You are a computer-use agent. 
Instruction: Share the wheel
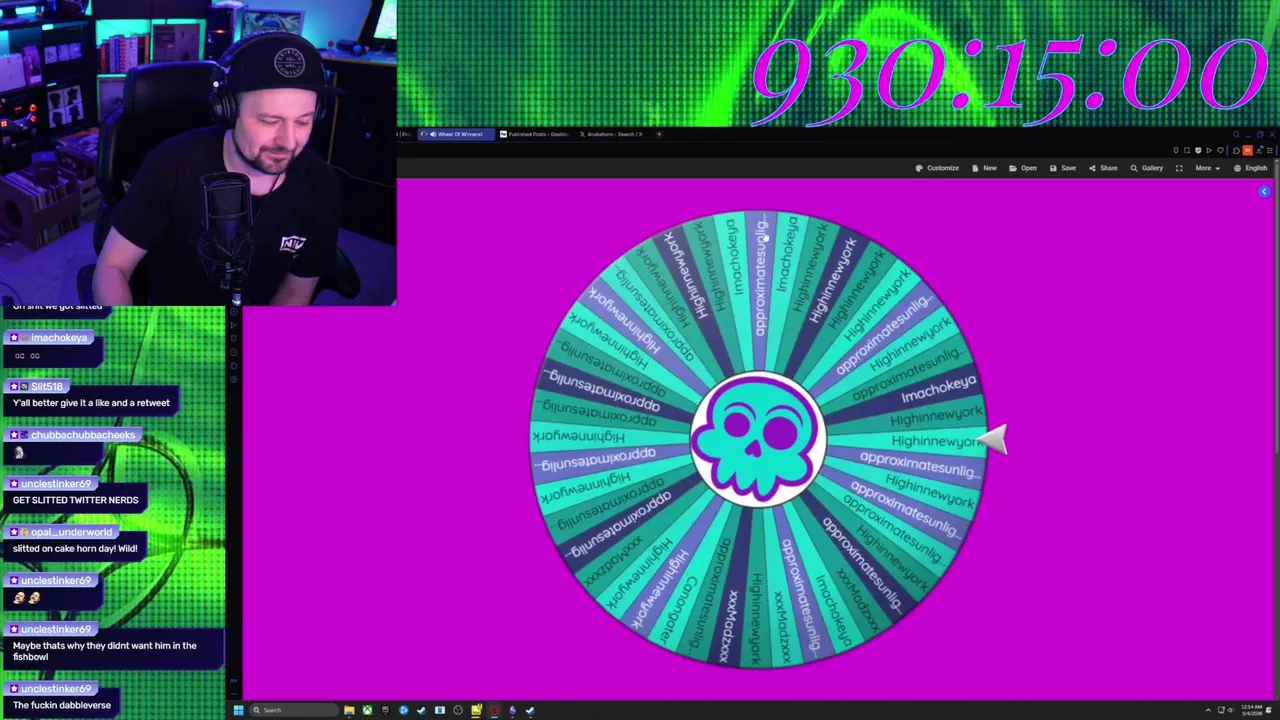(x=1103, y=168)
